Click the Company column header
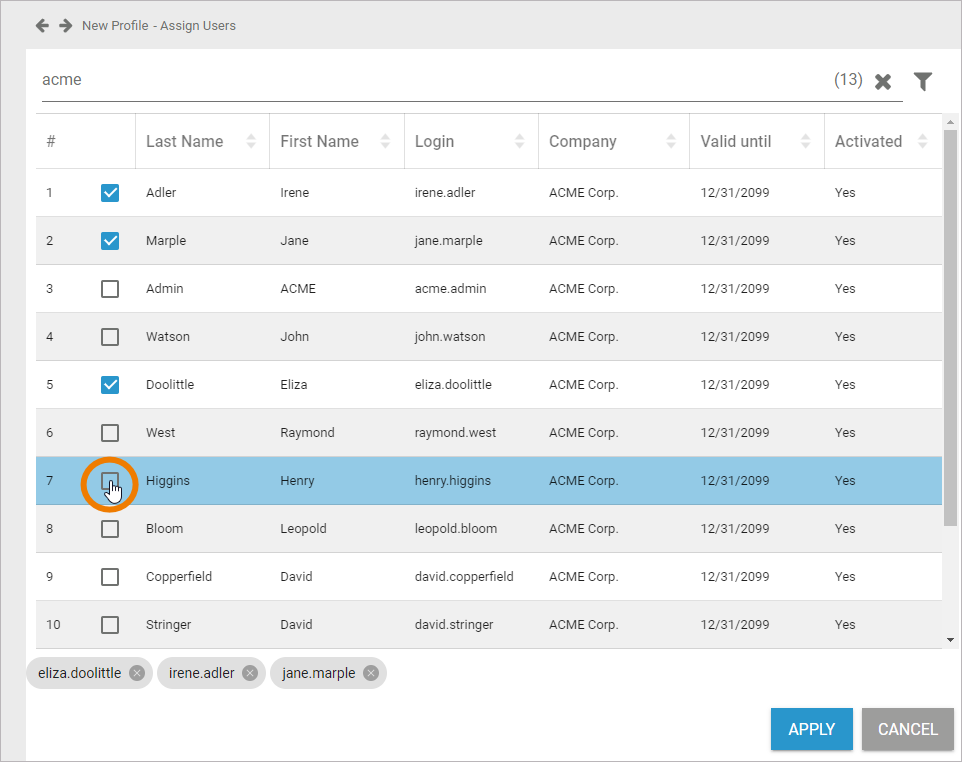 (x=583, y=142)
